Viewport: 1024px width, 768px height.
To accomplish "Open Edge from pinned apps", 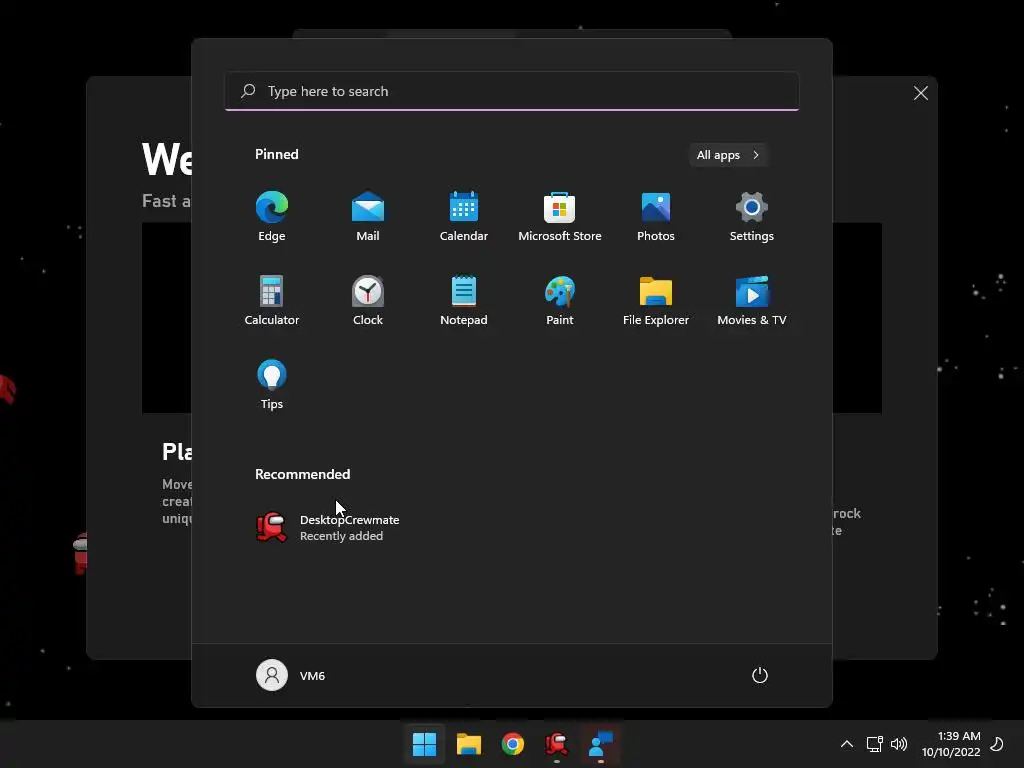I will (x=272, y=216).
